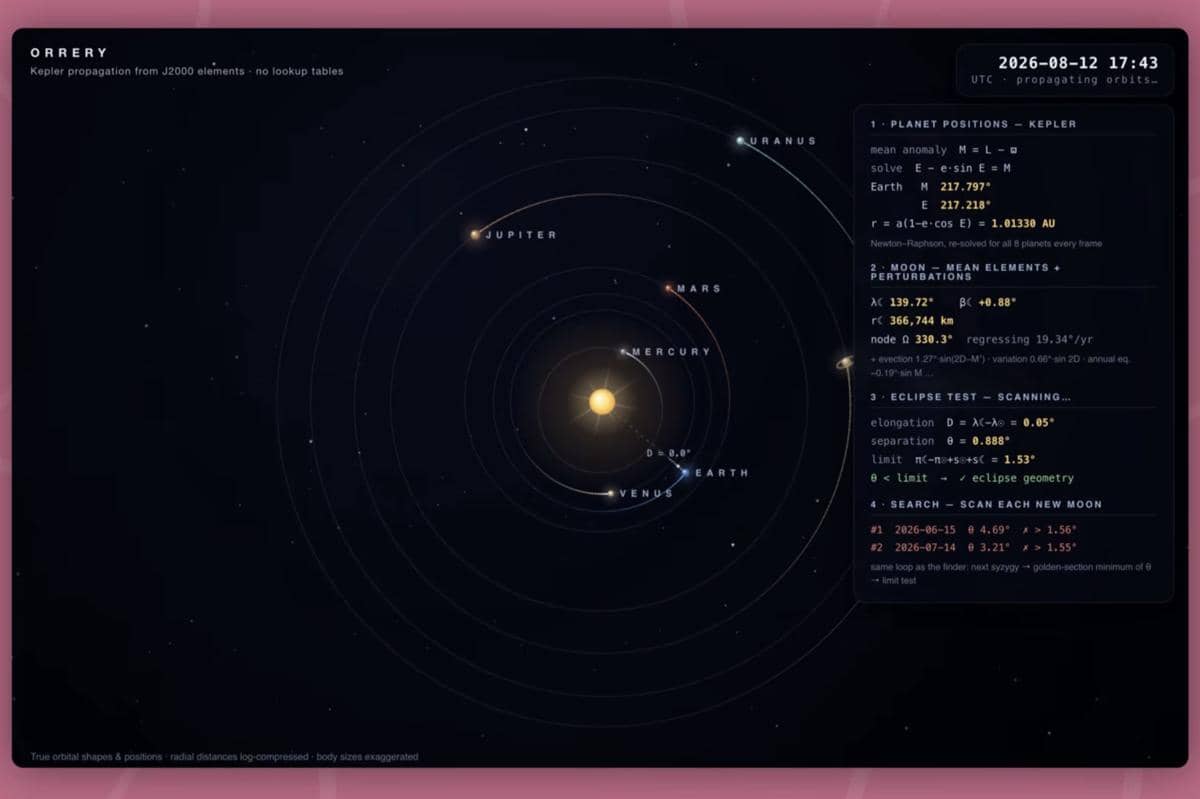
Task: Click the Moon distance 366,744 km
Action: click(x=919, y=321)
